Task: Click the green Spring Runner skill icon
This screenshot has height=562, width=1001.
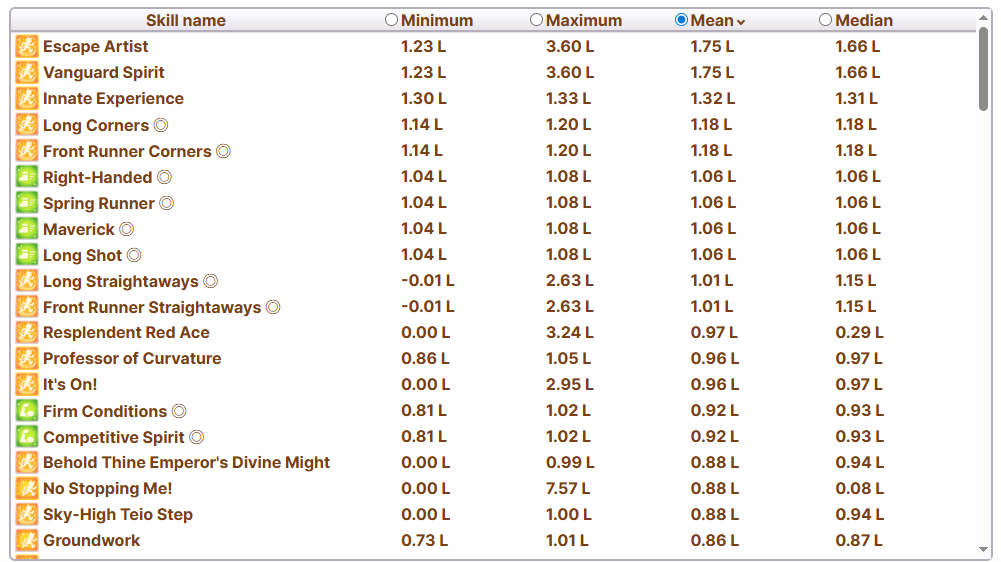Action: tap(27, 203)
